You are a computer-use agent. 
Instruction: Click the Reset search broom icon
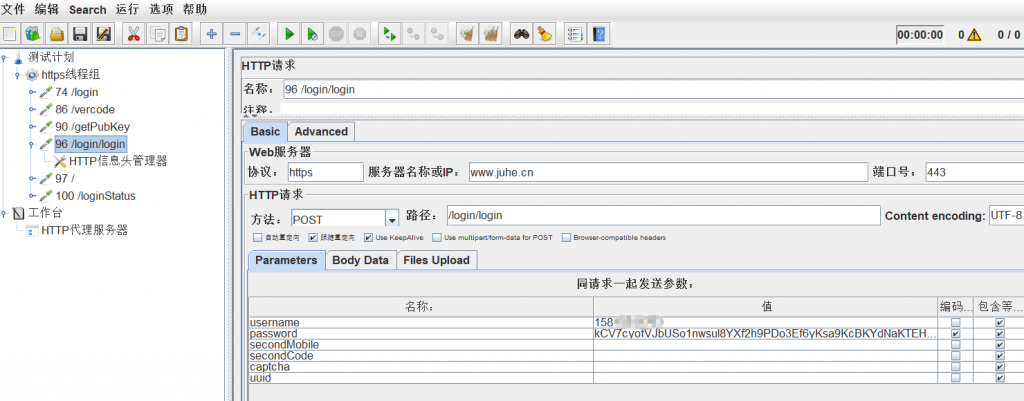[x=544, y=33]
